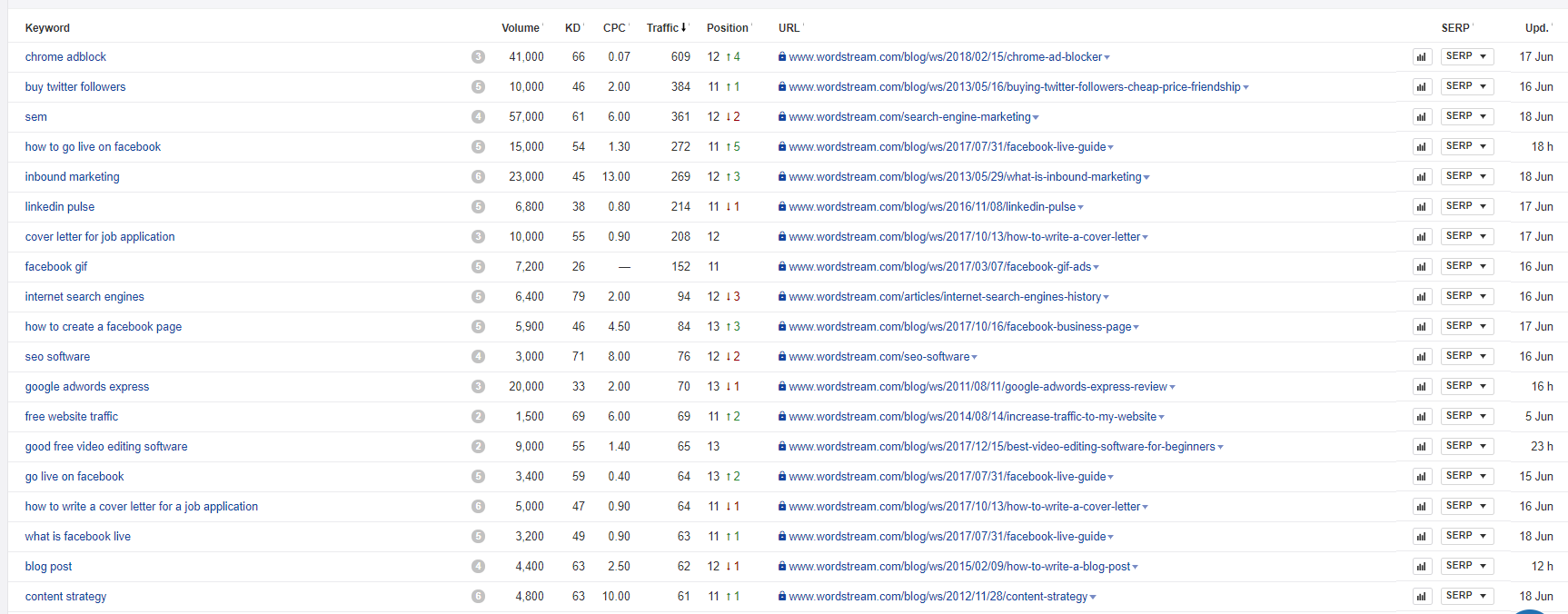Open history chart icon for facebook gif row
This screenshot has width=1568, height=614.
pos(1421,267)
